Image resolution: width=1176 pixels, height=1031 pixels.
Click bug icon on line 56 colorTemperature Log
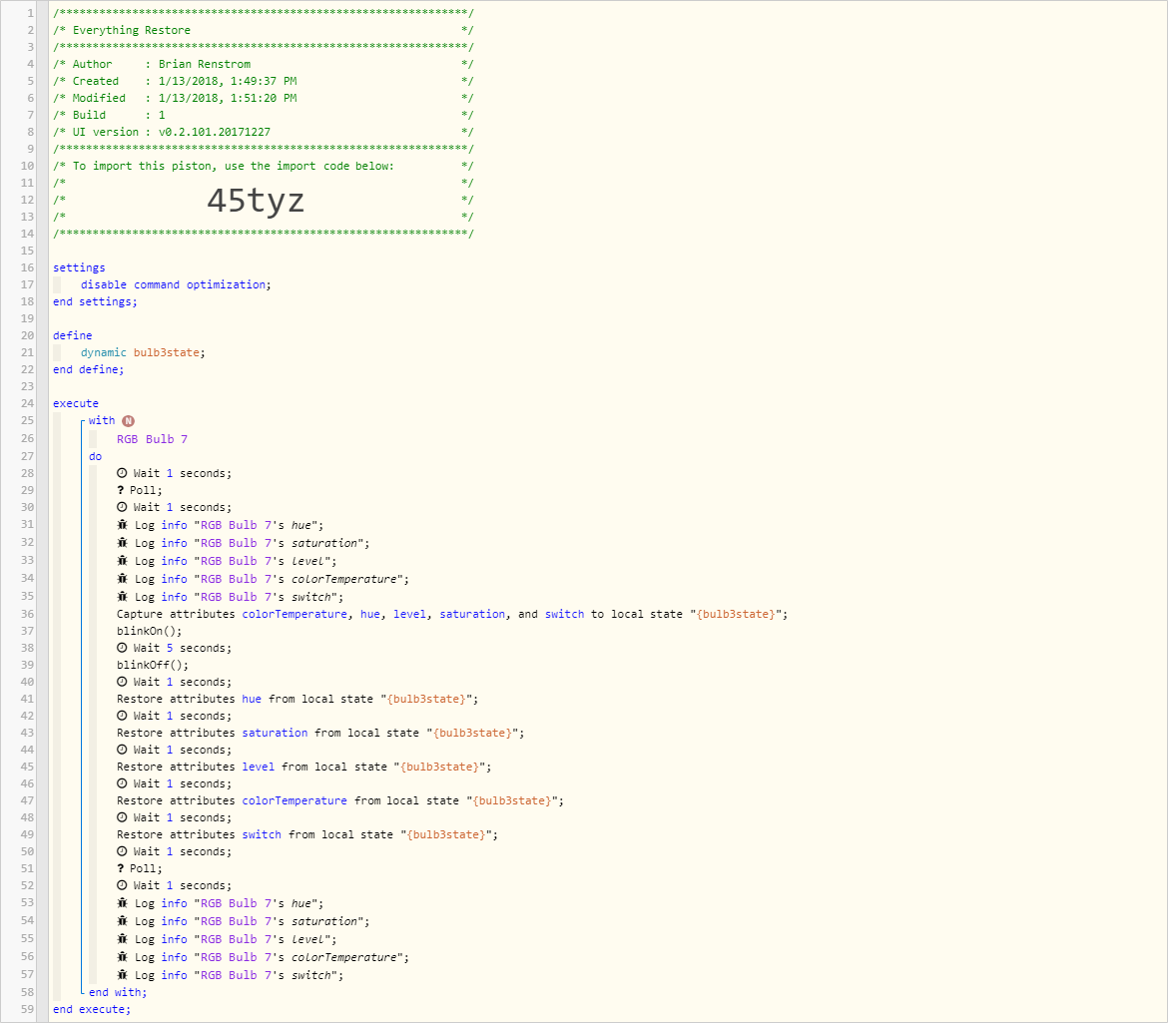(x=122, y=957)
